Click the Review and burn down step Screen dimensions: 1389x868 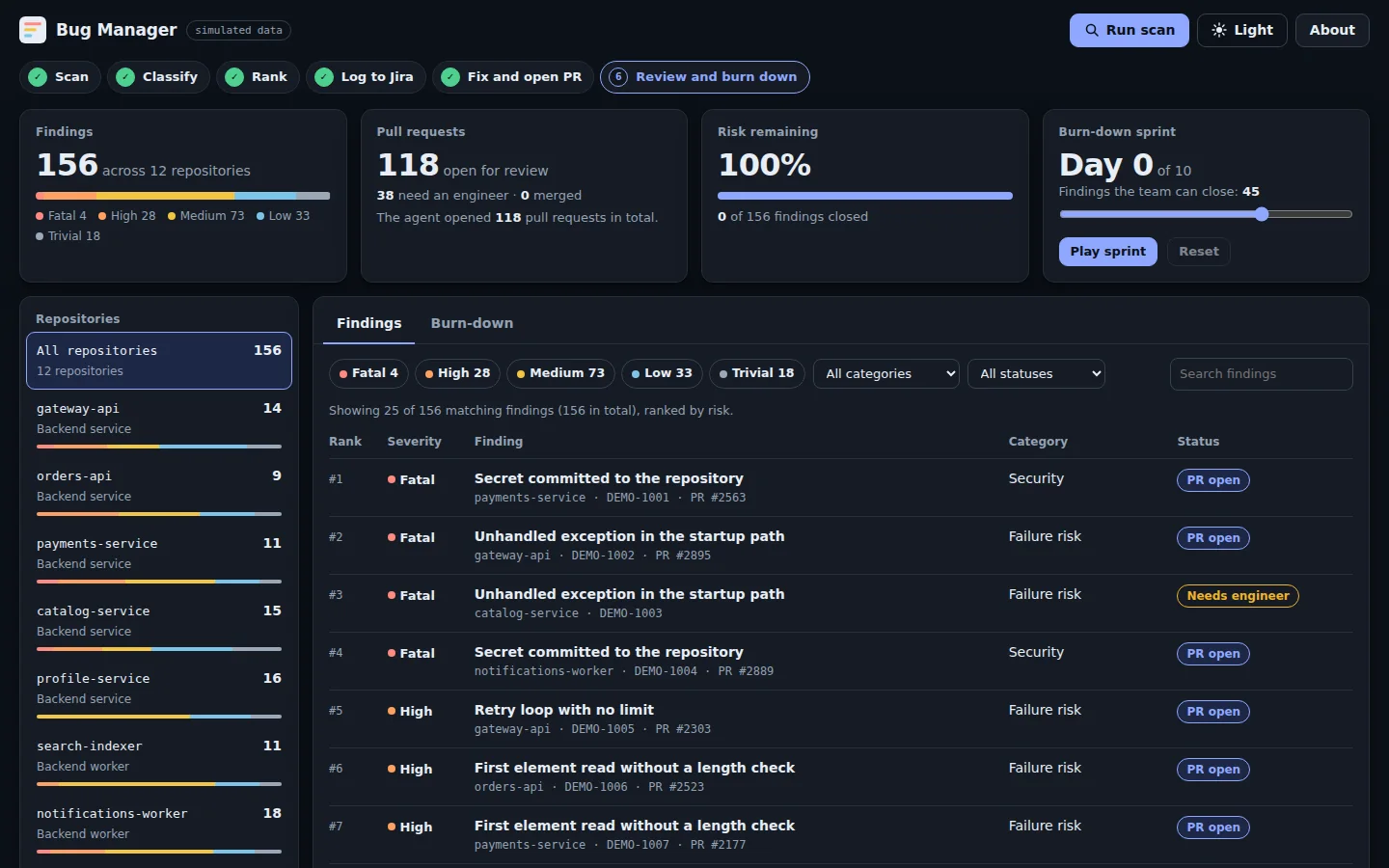click(x=705, y=77)
